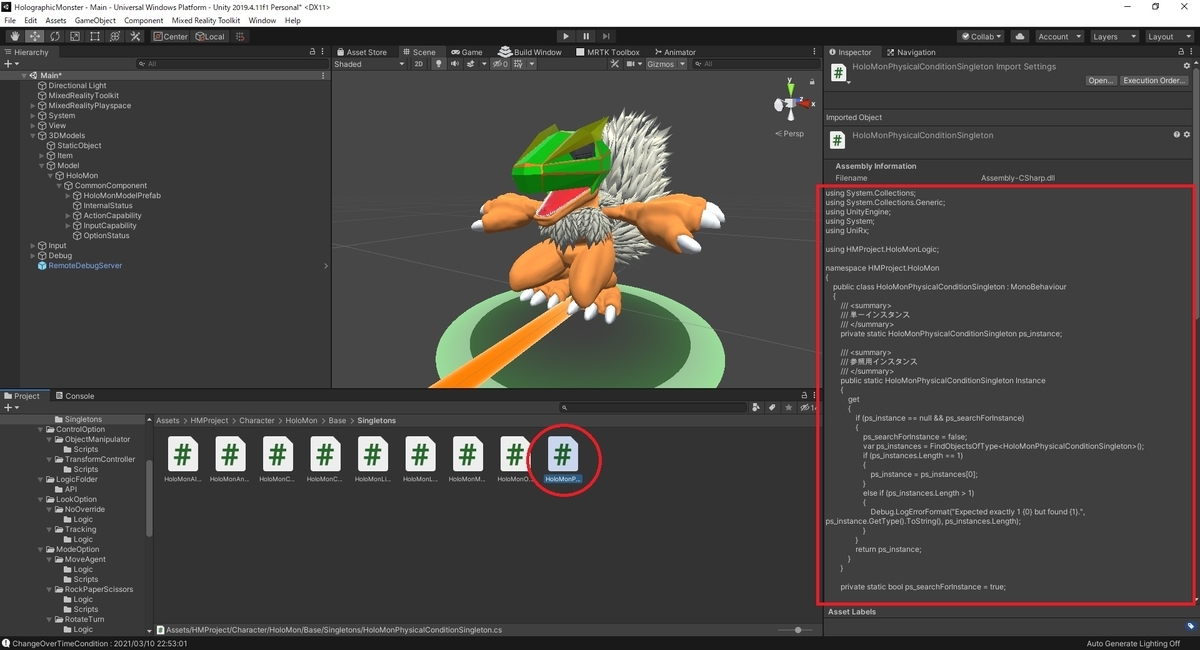Open Hierarchy create plus menu
Screen dimensions: 1200x650
[11, 64]
